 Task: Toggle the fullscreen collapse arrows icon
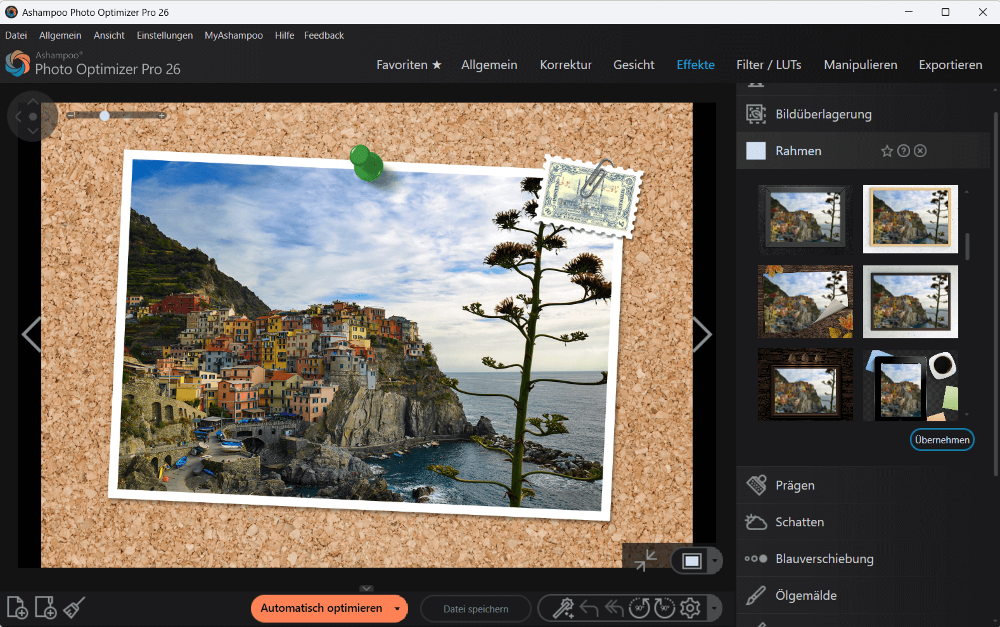point(646,560)
